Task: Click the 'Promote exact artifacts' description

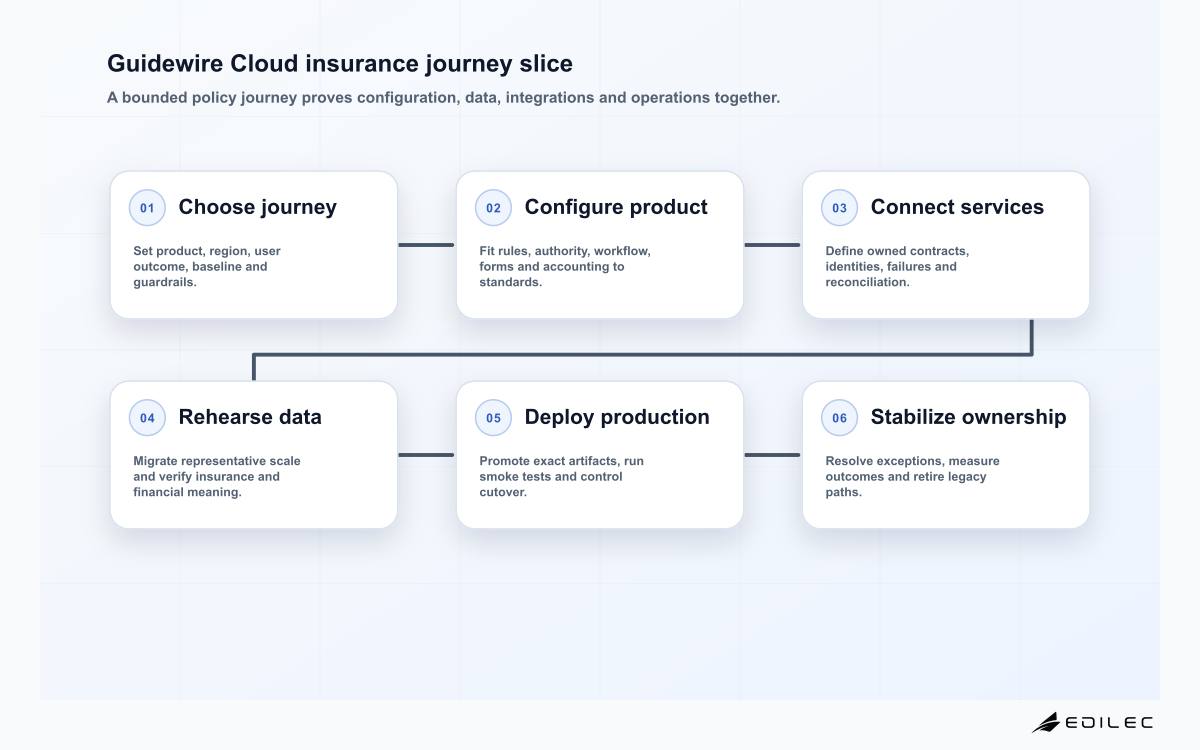Action: [562, 477]
